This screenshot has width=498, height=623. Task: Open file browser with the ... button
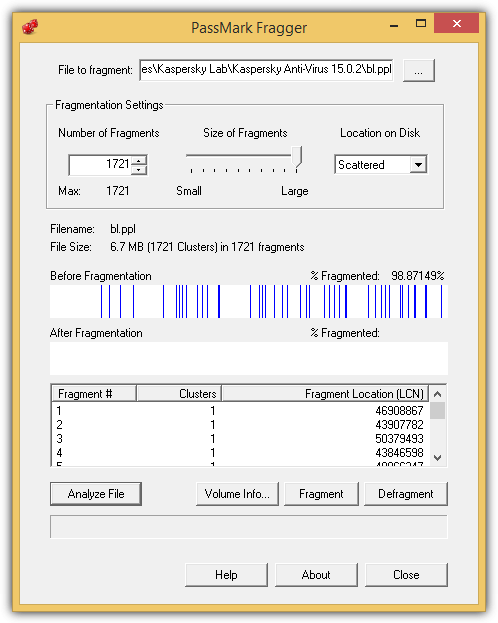[x=419, y=71]
